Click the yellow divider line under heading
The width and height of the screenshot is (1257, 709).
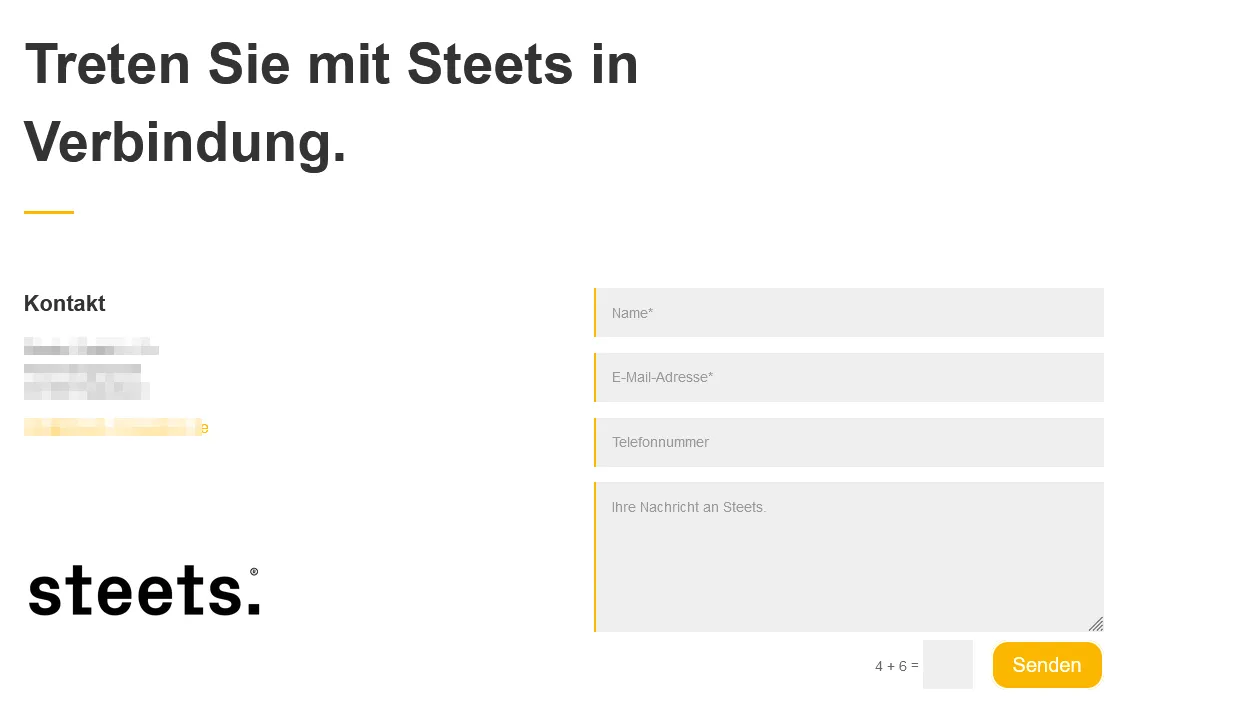point(49,212)
